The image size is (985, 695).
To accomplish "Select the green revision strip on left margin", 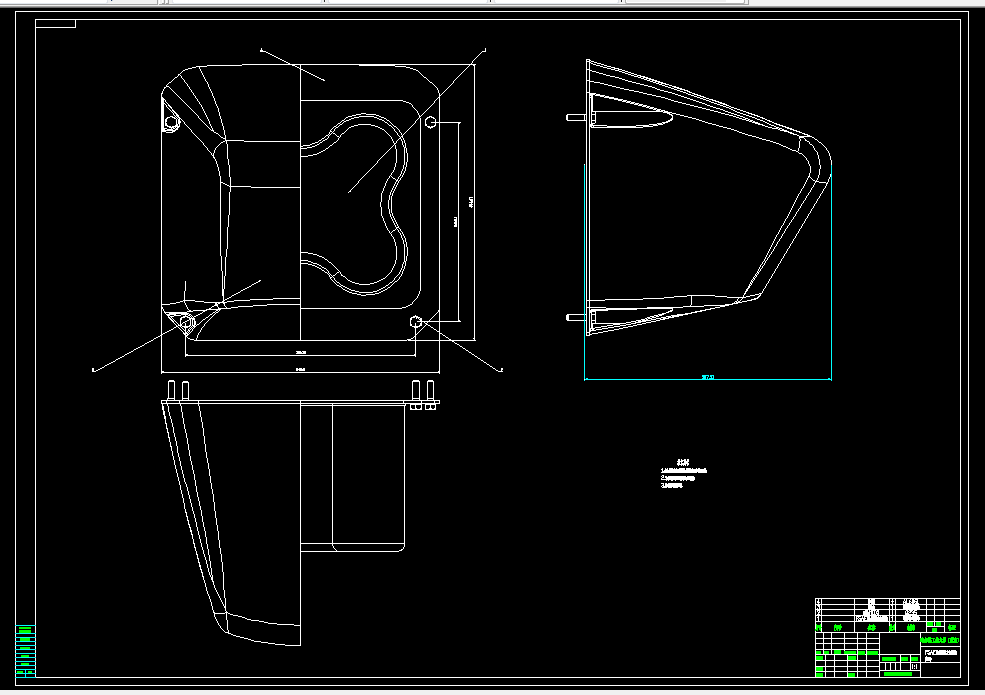I will [25, 650].
